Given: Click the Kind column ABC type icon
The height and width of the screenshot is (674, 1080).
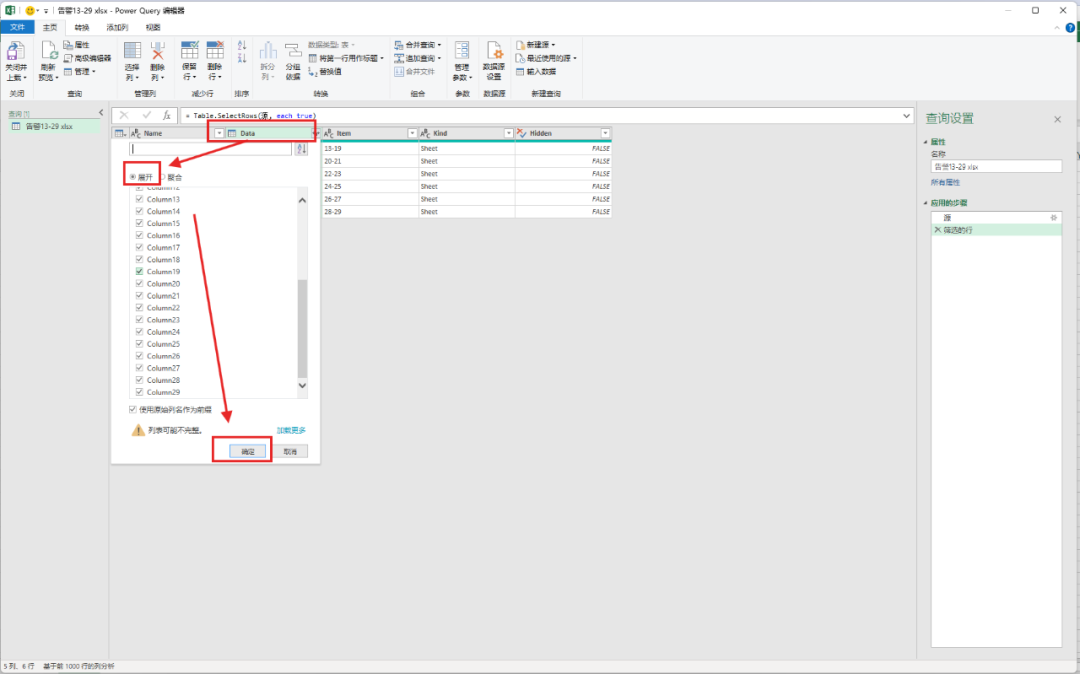Looking at the screenshot, I should click(426, 134).
